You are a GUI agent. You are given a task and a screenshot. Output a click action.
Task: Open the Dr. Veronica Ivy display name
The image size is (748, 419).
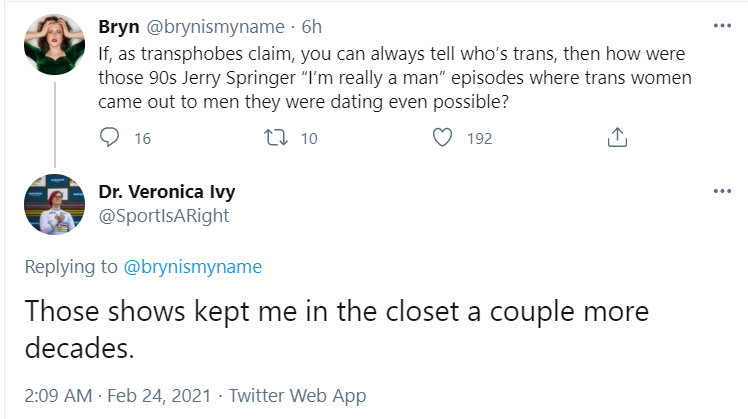pyautogui.click(x=166, y=192)
